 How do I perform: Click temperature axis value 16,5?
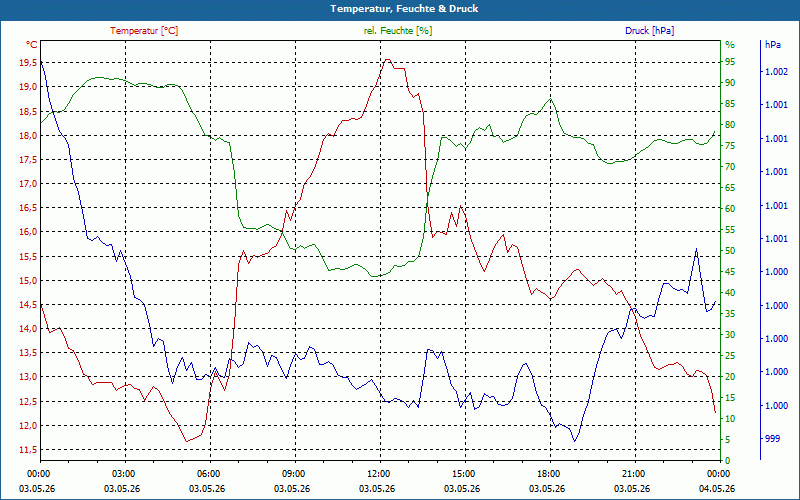pyautogui.click(x=28, y=208)
